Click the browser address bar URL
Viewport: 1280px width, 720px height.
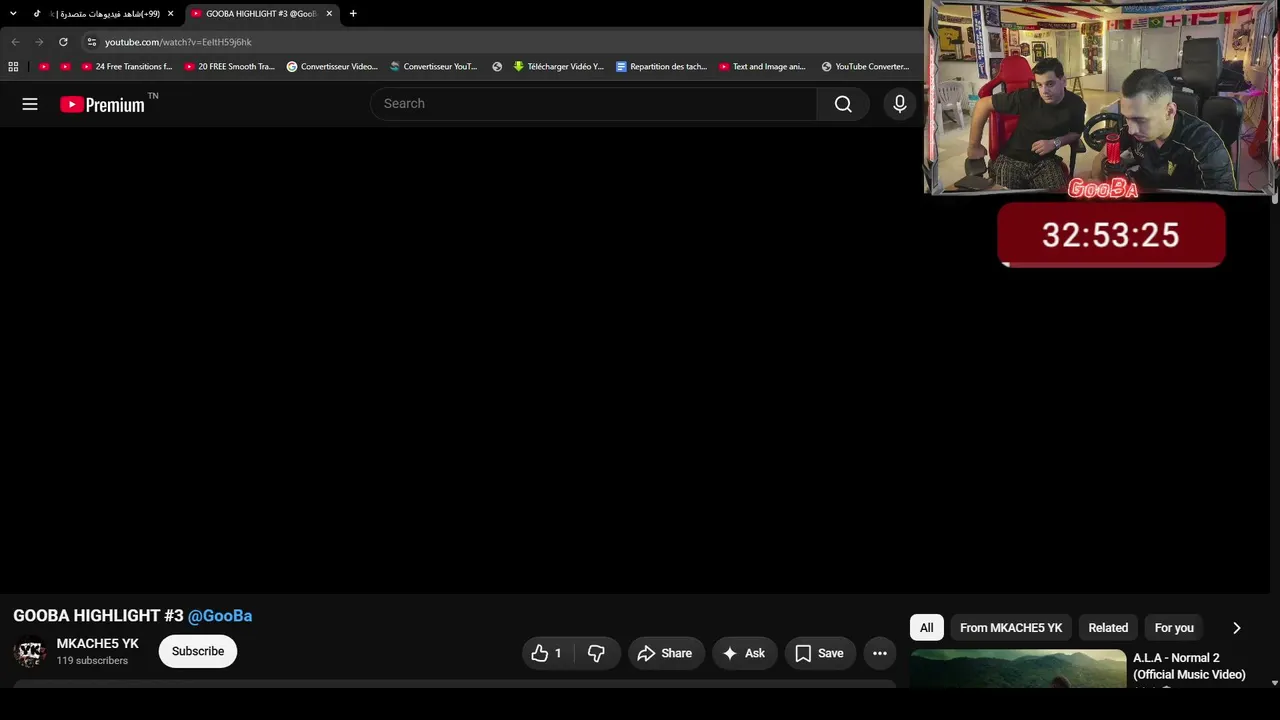point(178,42)
